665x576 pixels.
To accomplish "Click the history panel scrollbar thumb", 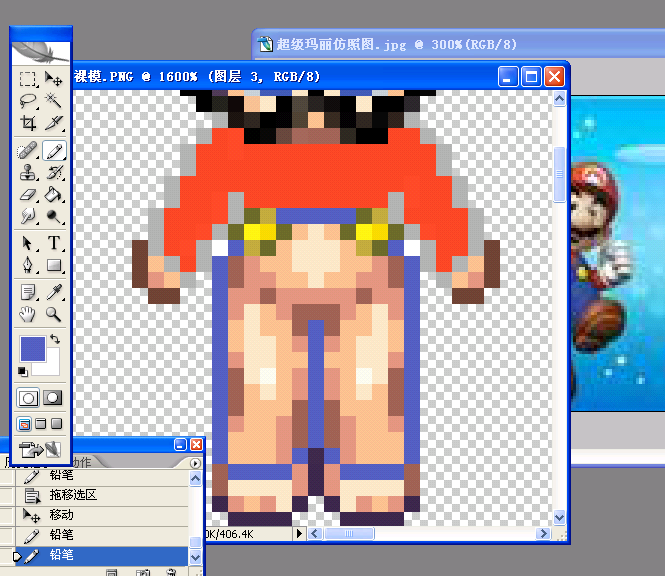I will click(x=196, y=542).
